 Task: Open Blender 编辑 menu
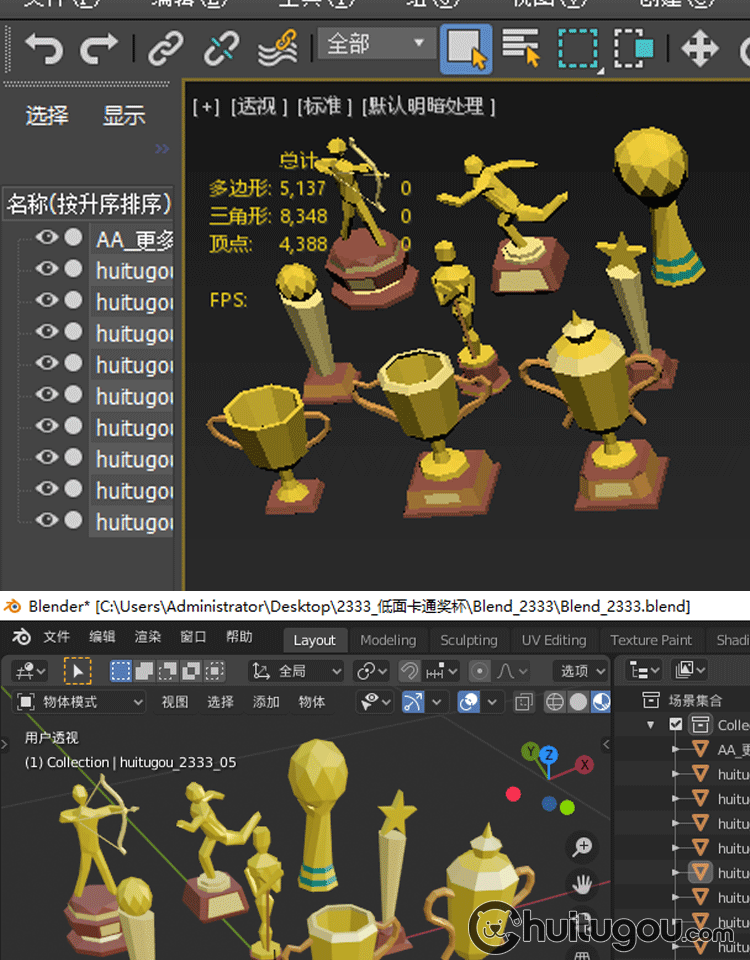102,637
